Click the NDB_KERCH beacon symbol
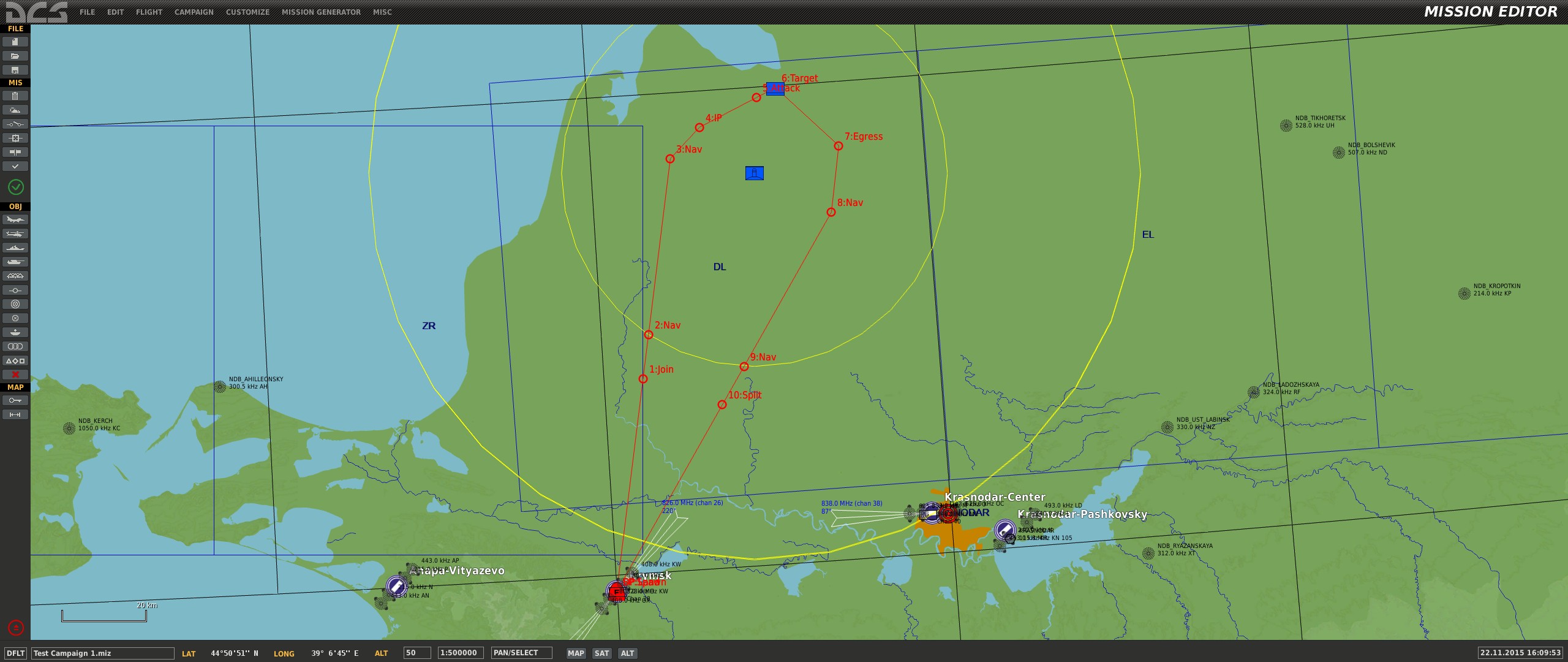This screenshot has height=662, width=1568. click(x=69, y=428)
